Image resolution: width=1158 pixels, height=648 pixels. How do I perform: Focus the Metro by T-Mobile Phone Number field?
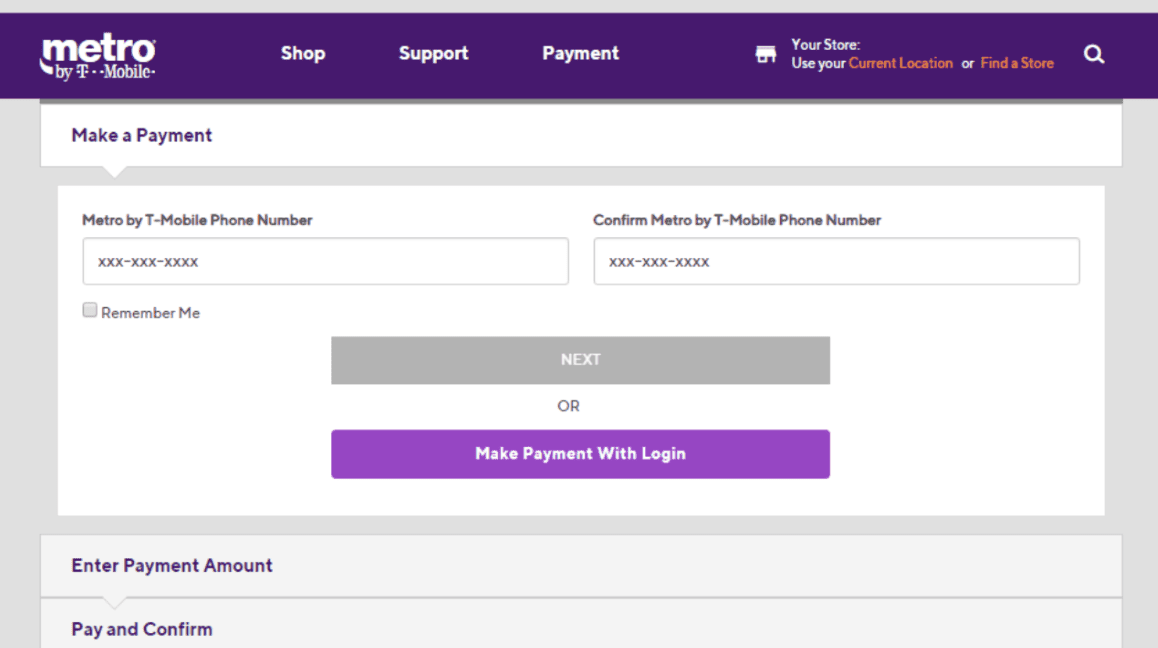pos(325,262)
